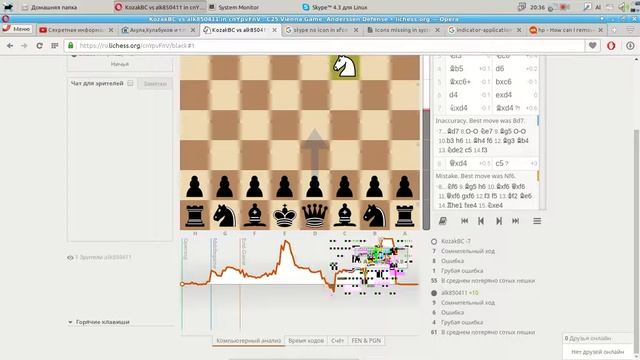
Task: Switch to the FEN & PGN tab
Action: click(366, 340)
